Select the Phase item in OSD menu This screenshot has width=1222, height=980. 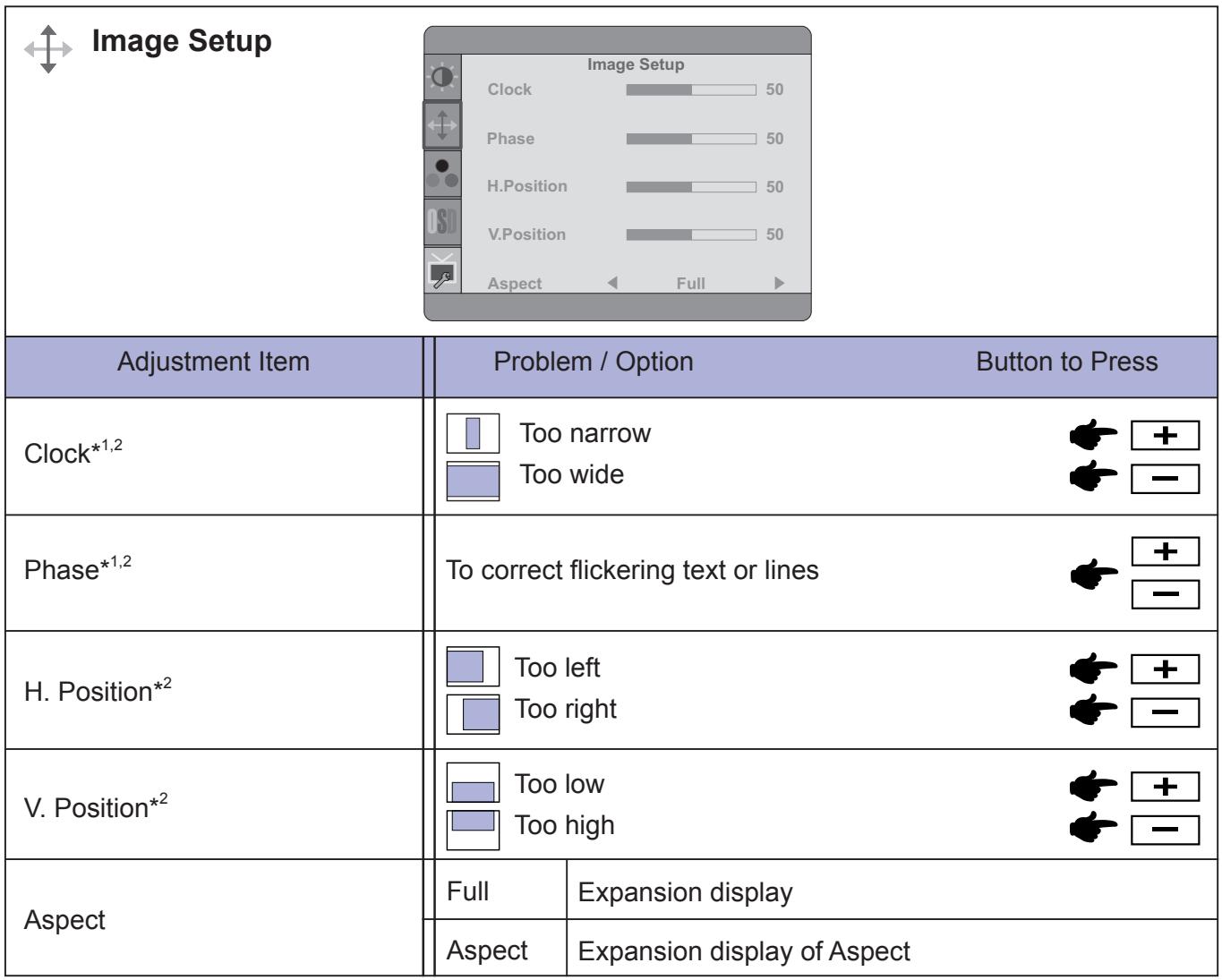point(510,139)
